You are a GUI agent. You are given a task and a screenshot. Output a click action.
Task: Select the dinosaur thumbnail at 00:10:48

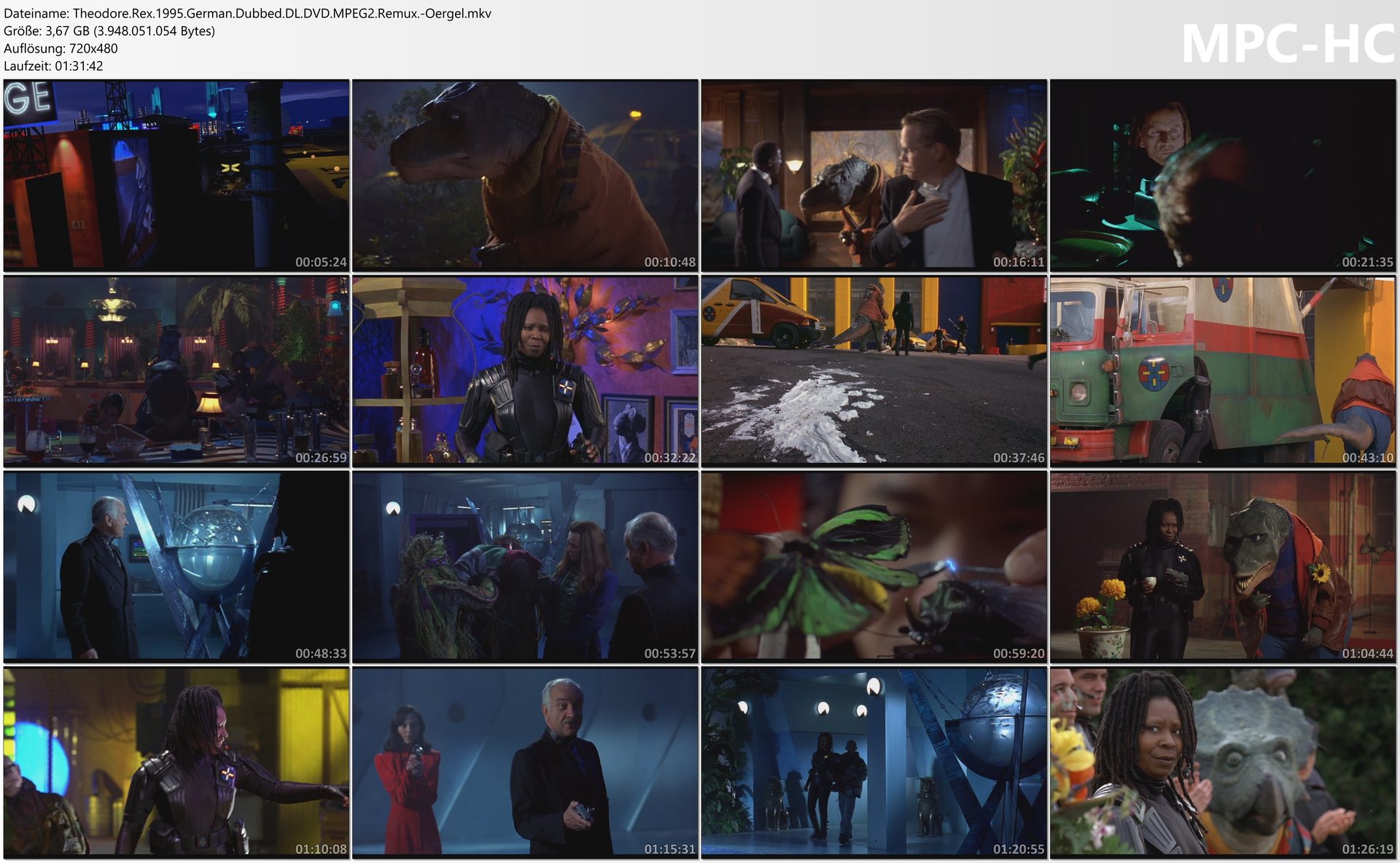pos(525,175)
